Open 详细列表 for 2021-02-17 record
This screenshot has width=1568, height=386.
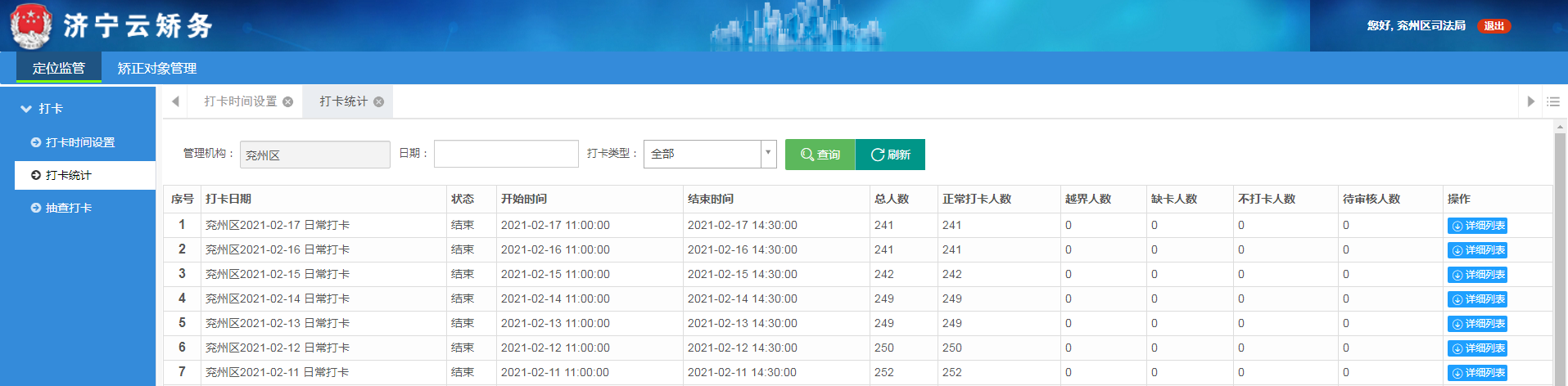coord(1477,226)
